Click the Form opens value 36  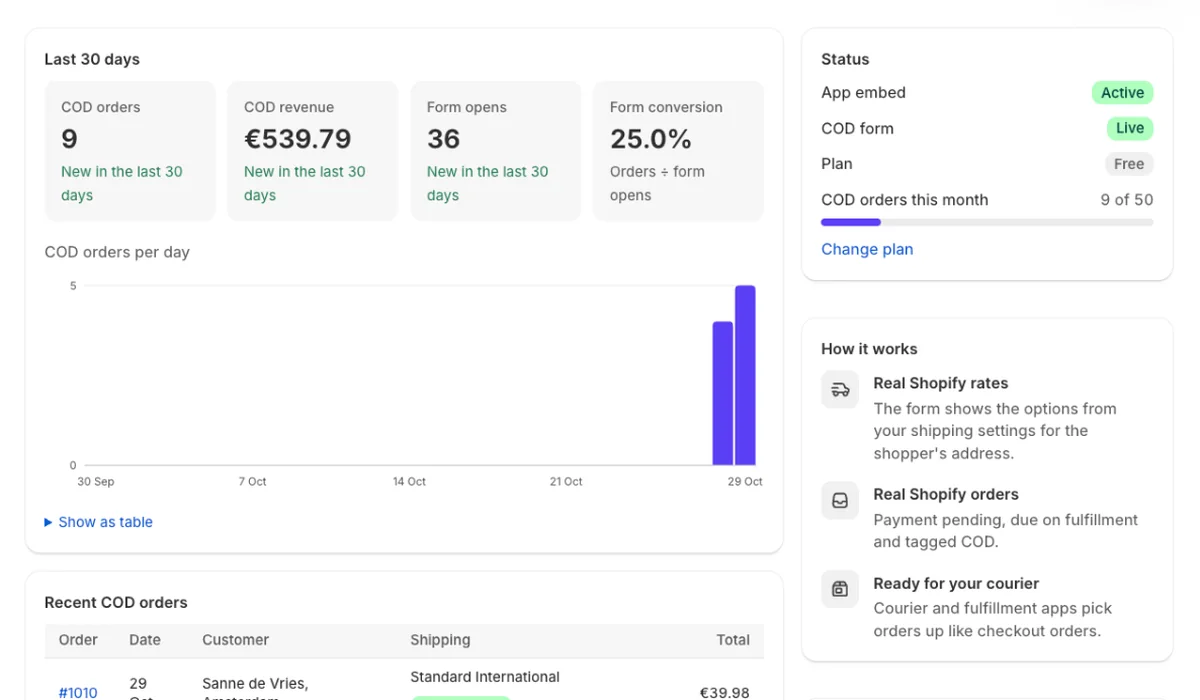444,139
